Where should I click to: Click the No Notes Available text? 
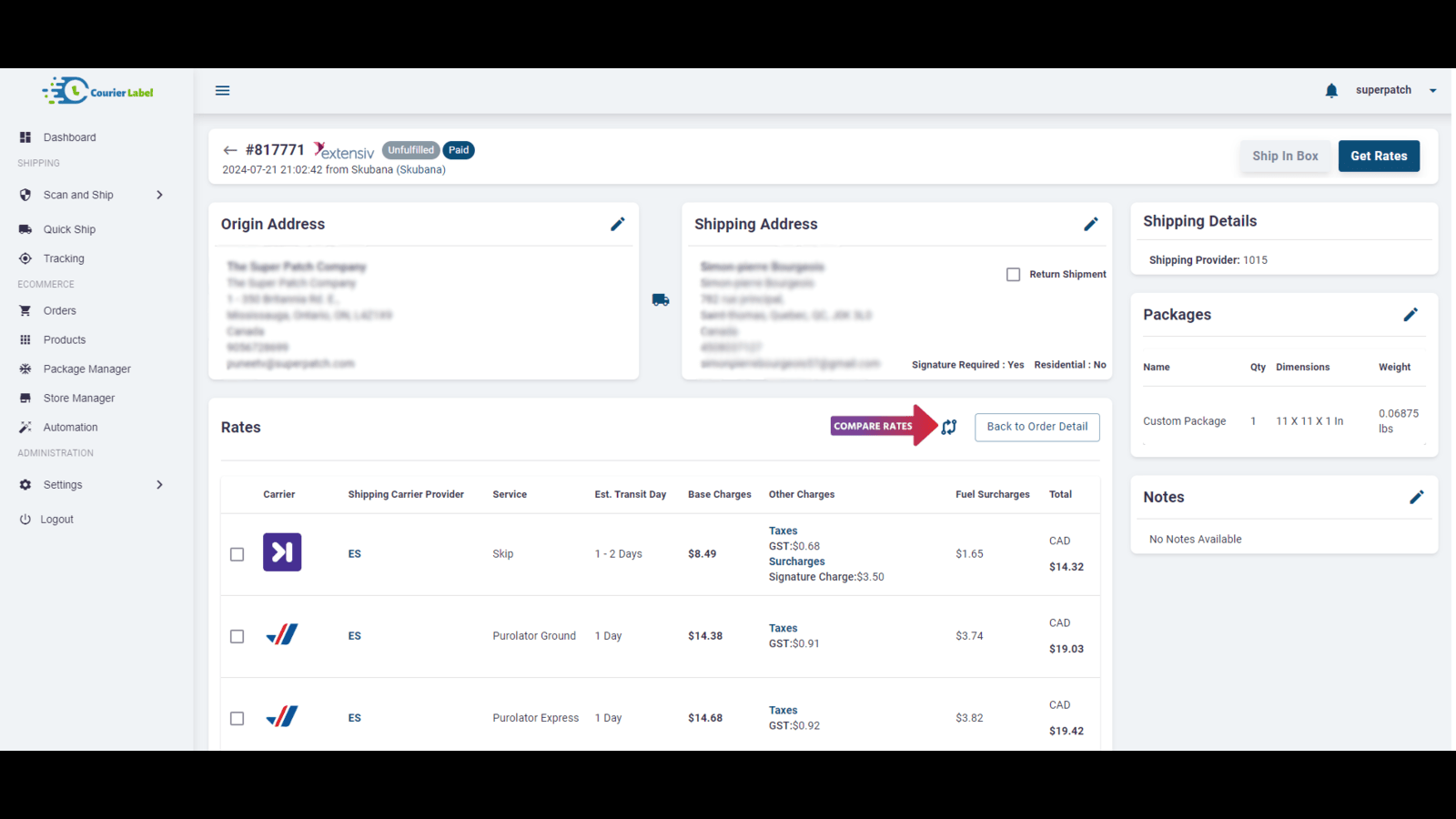(1195, 540)
